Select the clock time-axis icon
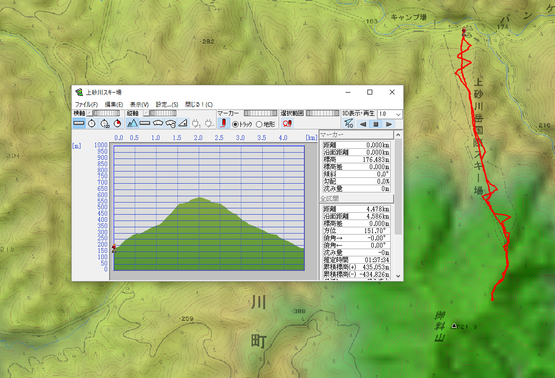Screen dimensions: 555x378 coord(92,123)
